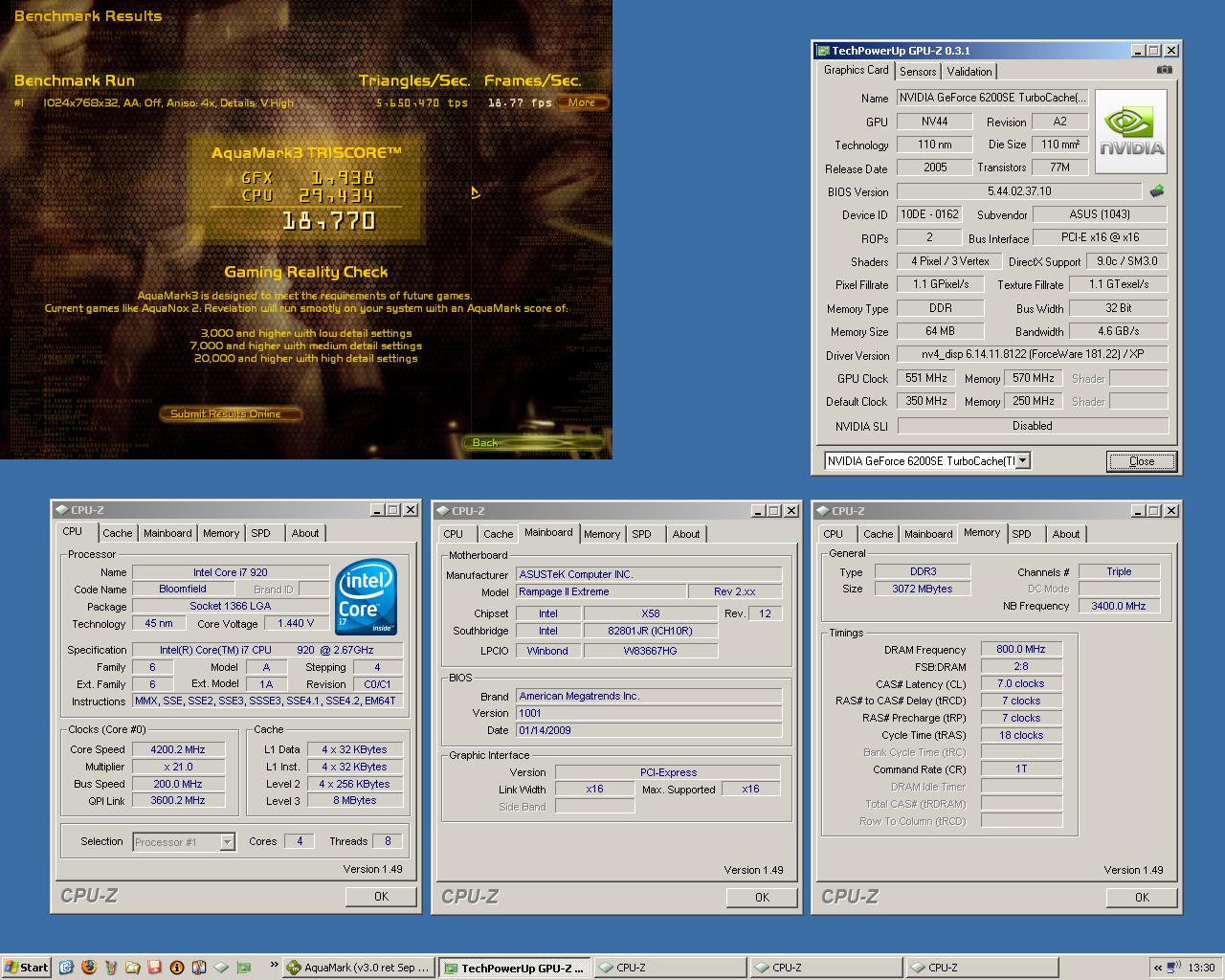Click Close in the GPU-Z window

(x=1142, y=461)
